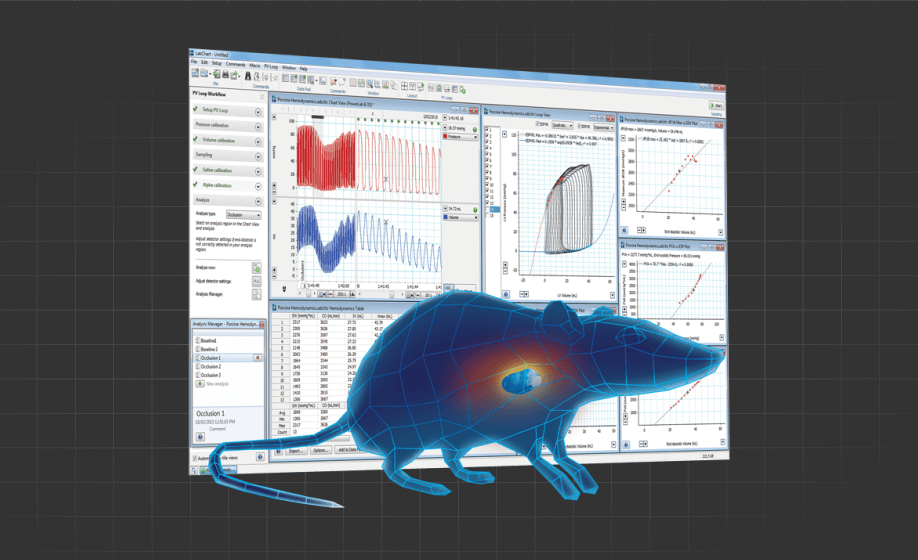
Task: Click the open folder icon in File toolbar
Action: coord(204,73)
